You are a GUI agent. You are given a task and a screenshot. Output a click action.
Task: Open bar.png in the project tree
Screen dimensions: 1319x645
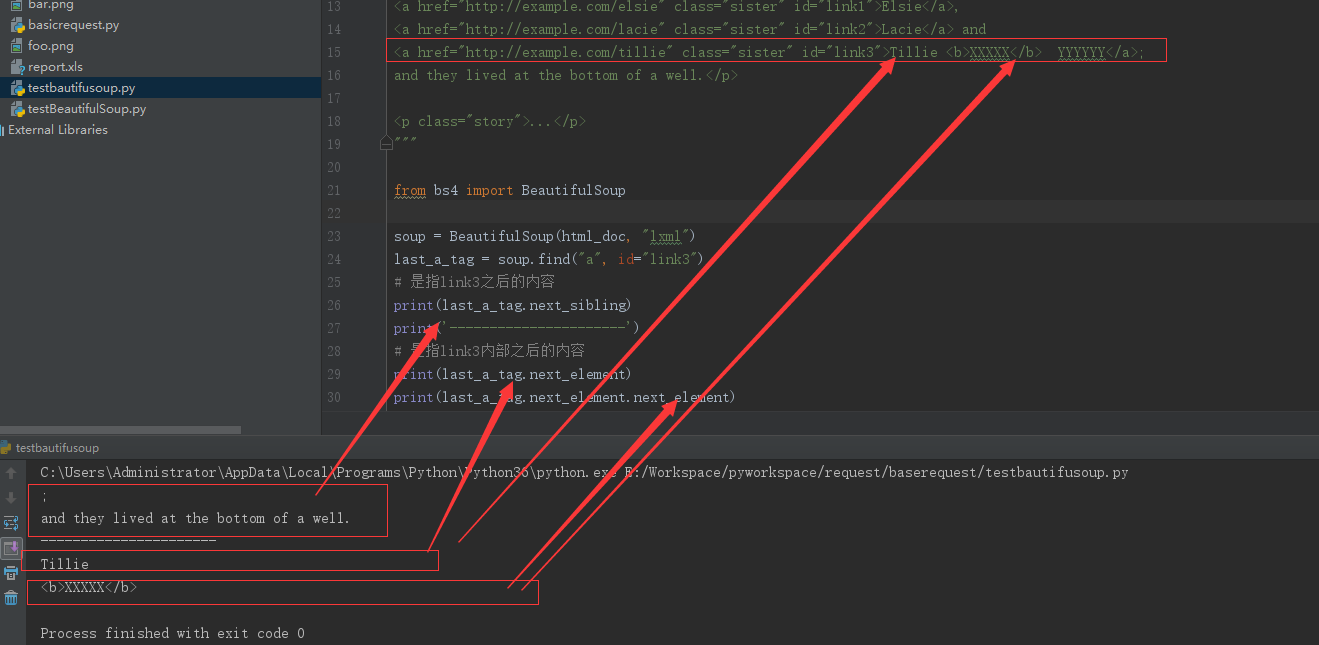50,5
